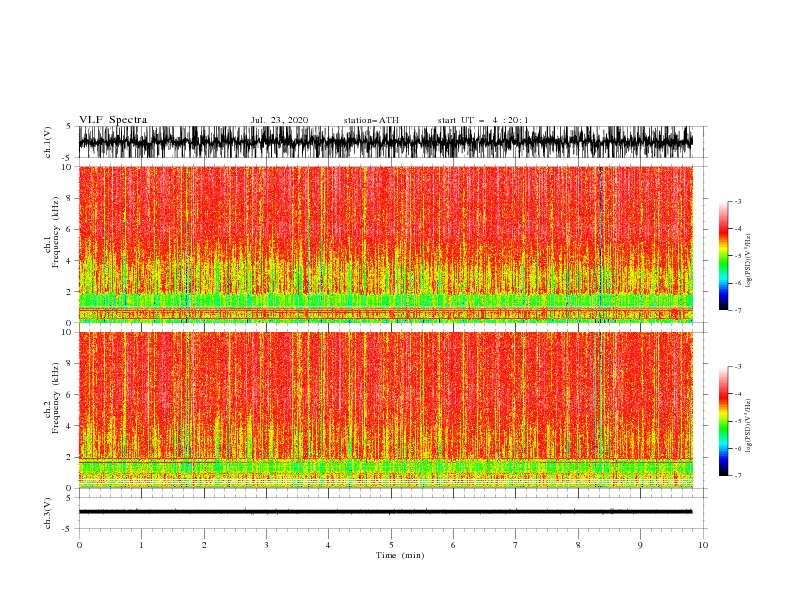Click the "-7" tick on ch.2 colorbar
This screenshot has width=792, height=612.
pos(737,475)
